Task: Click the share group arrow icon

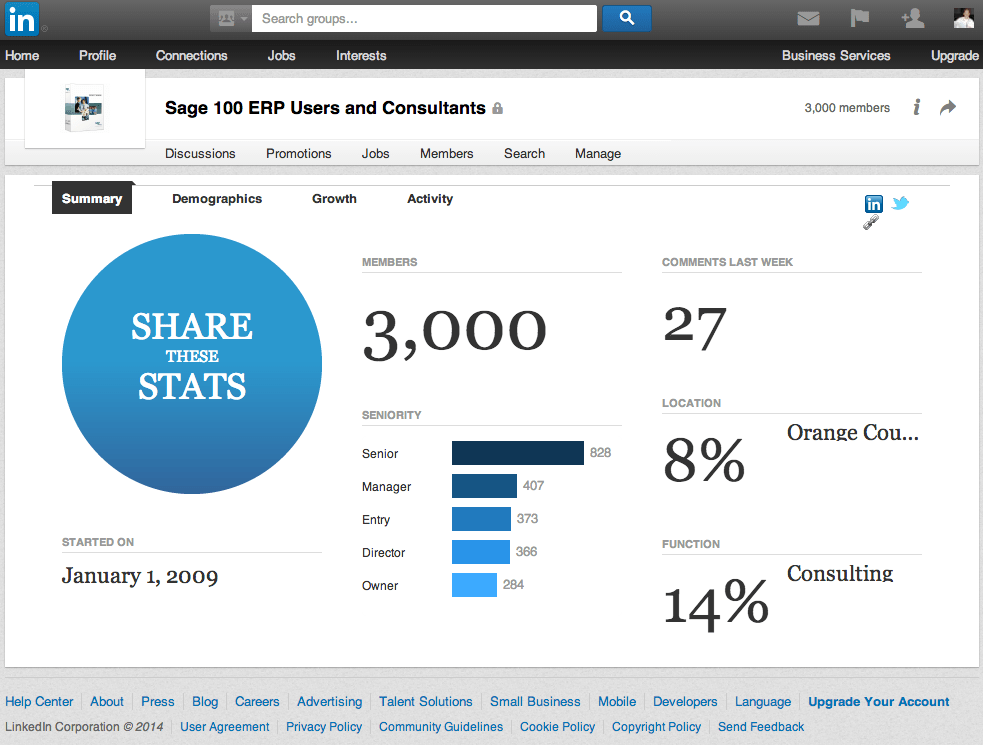Action: click(948, 107)
